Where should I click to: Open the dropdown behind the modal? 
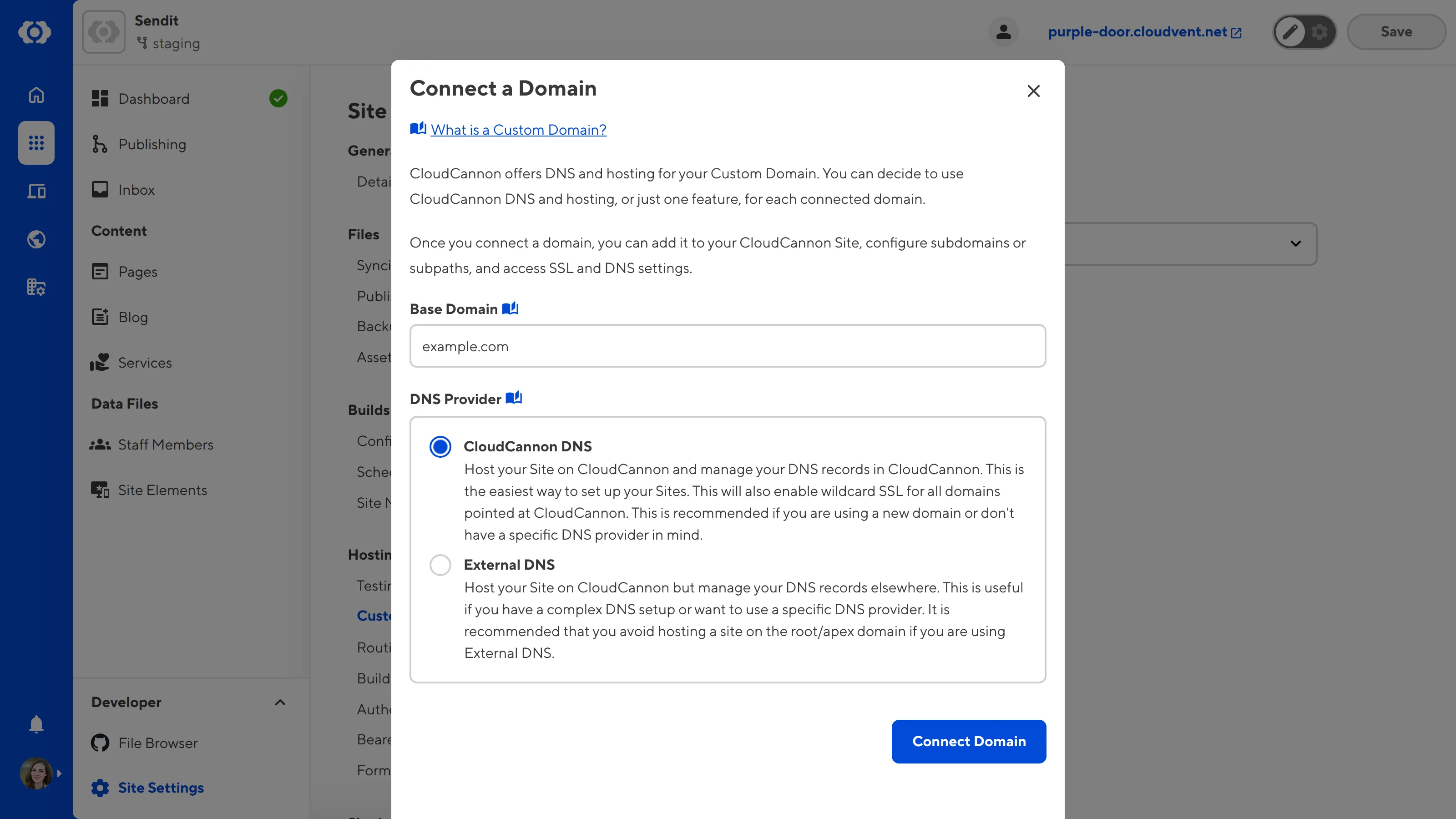pos(1296,243)
